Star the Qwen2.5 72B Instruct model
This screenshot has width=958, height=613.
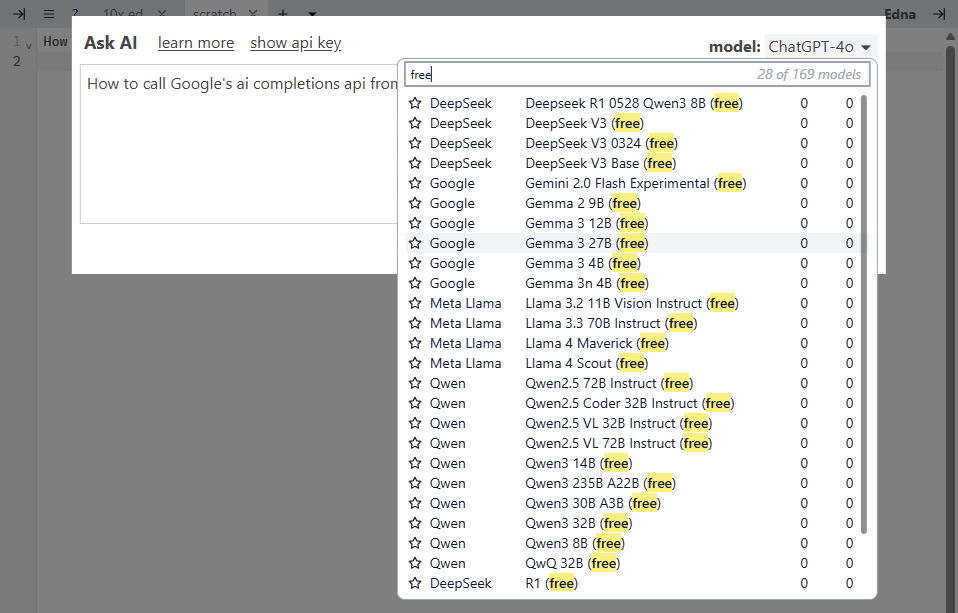click(415, 383)
